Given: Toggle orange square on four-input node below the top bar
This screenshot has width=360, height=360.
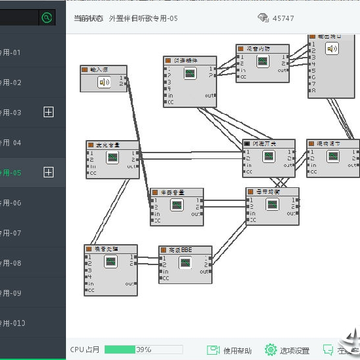Looking at the screenshot, I should [168, 61].
